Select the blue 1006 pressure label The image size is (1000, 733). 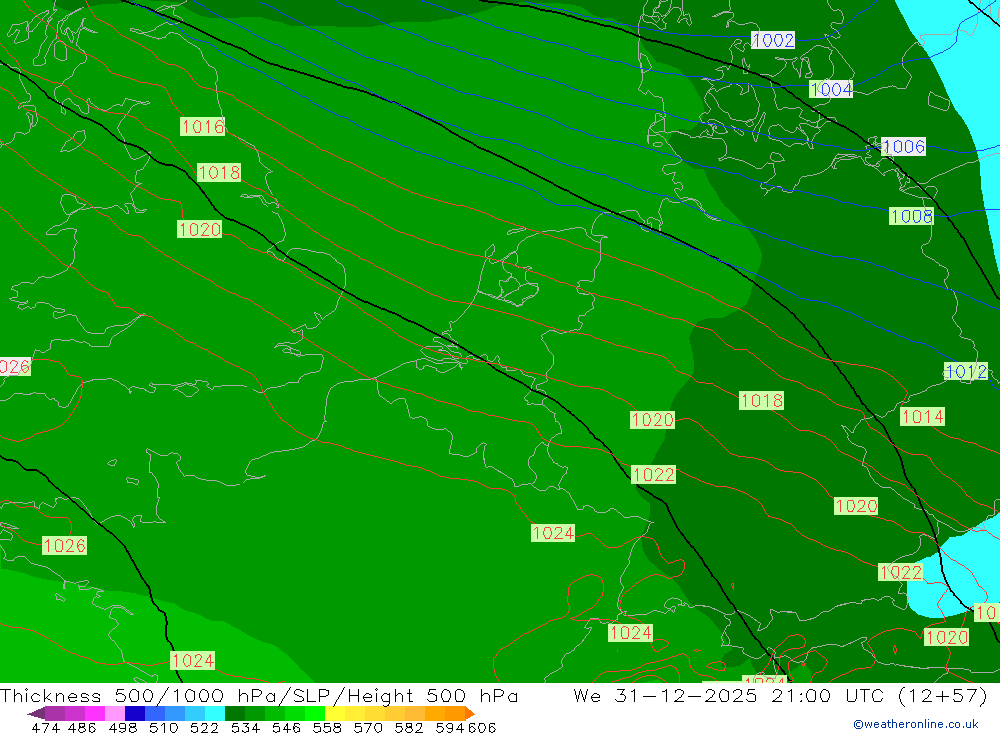903,147
